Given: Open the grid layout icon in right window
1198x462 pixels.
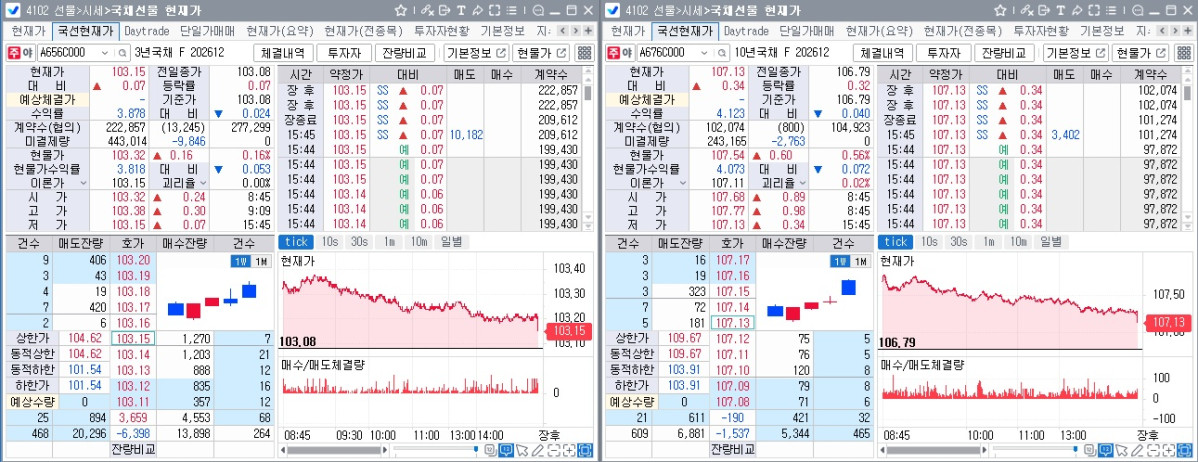Looking at the screenshot, I should point(1183,53).
